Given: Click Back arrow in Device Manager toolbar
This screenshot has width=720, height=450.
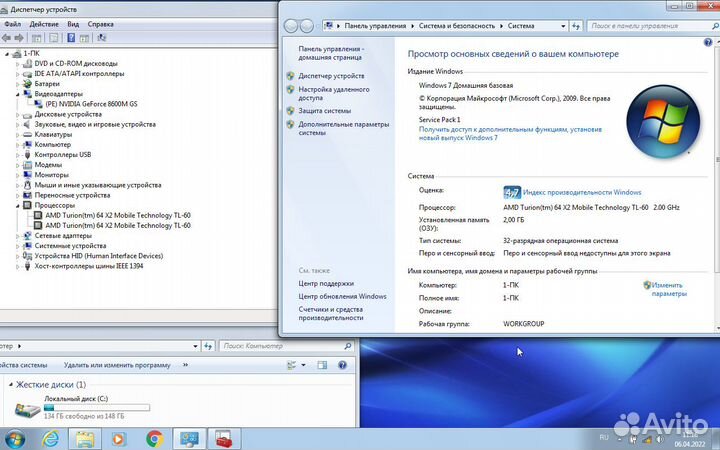Looking at the screenshot, I should [x=6, y=38].
